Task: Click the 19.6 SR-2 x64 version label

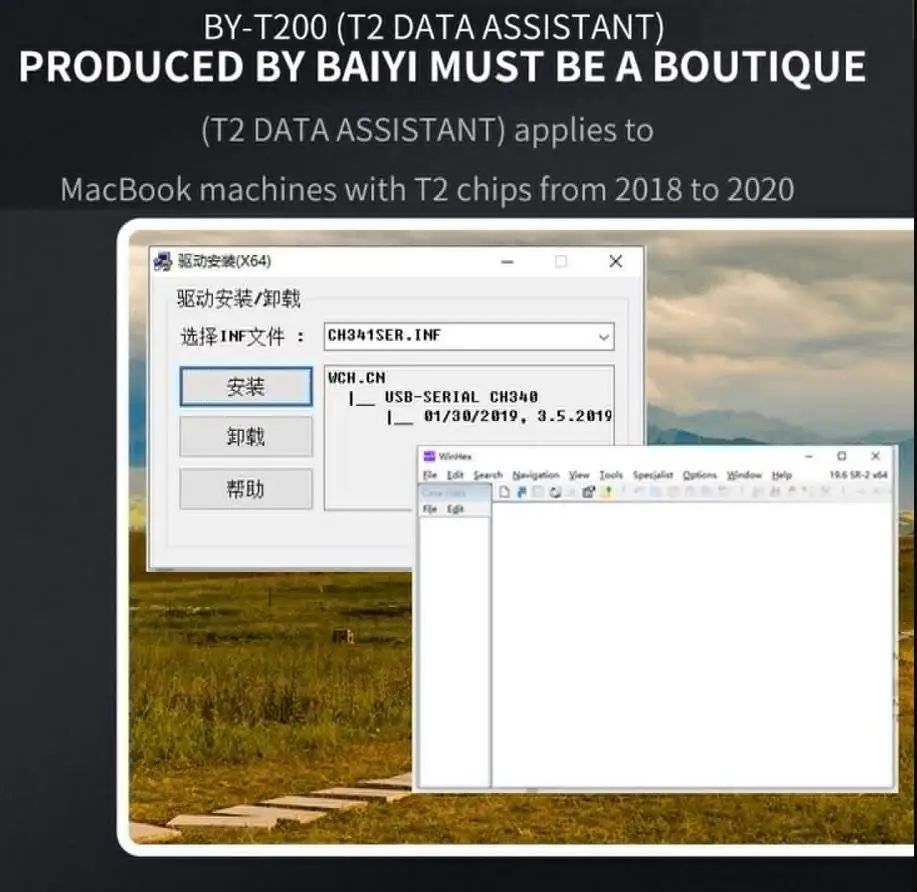Action: [859, 475]
